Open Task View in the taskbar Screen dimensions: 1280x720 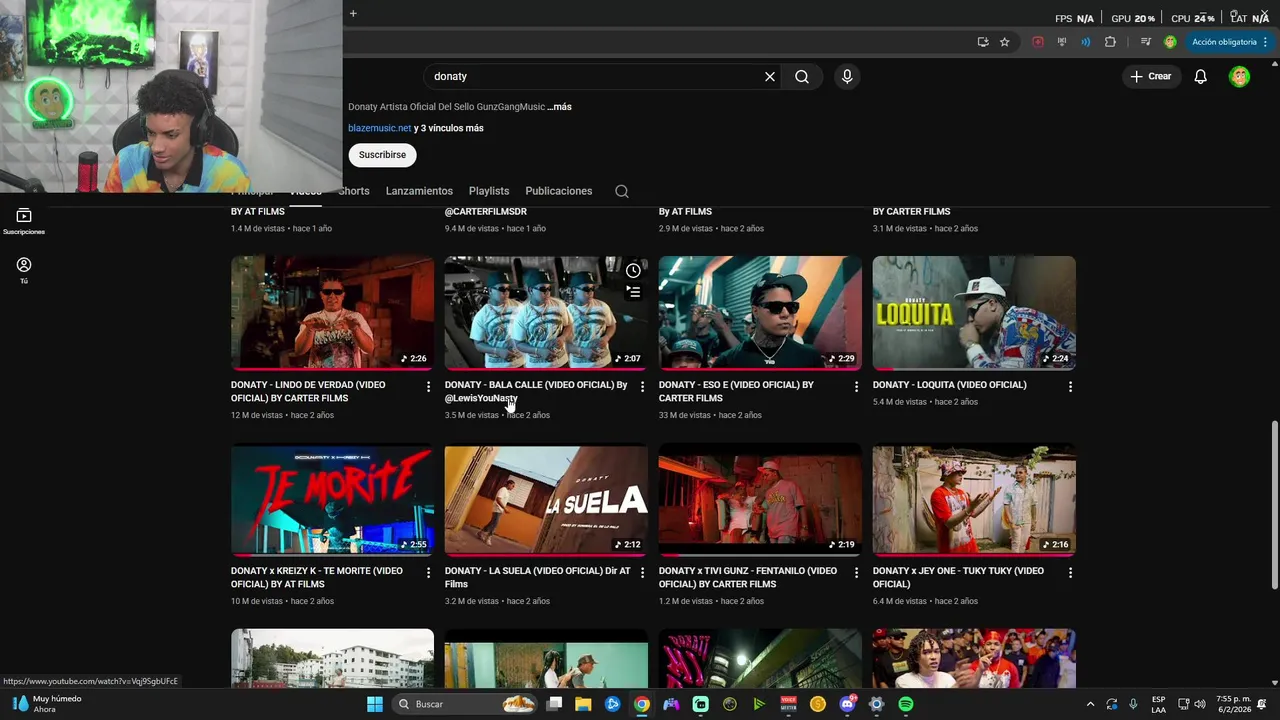point(554,704)
